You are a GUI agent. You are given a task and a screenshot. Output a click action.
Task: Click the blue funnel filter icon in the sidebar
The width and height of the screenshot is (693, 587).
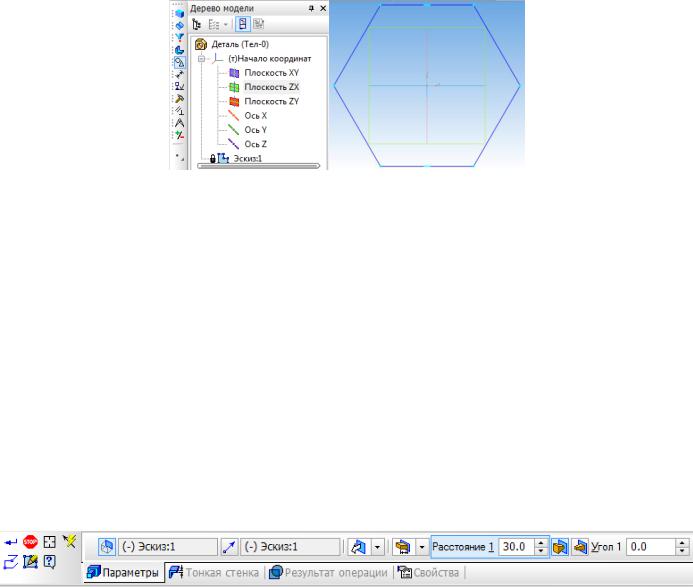pos(179,38)
